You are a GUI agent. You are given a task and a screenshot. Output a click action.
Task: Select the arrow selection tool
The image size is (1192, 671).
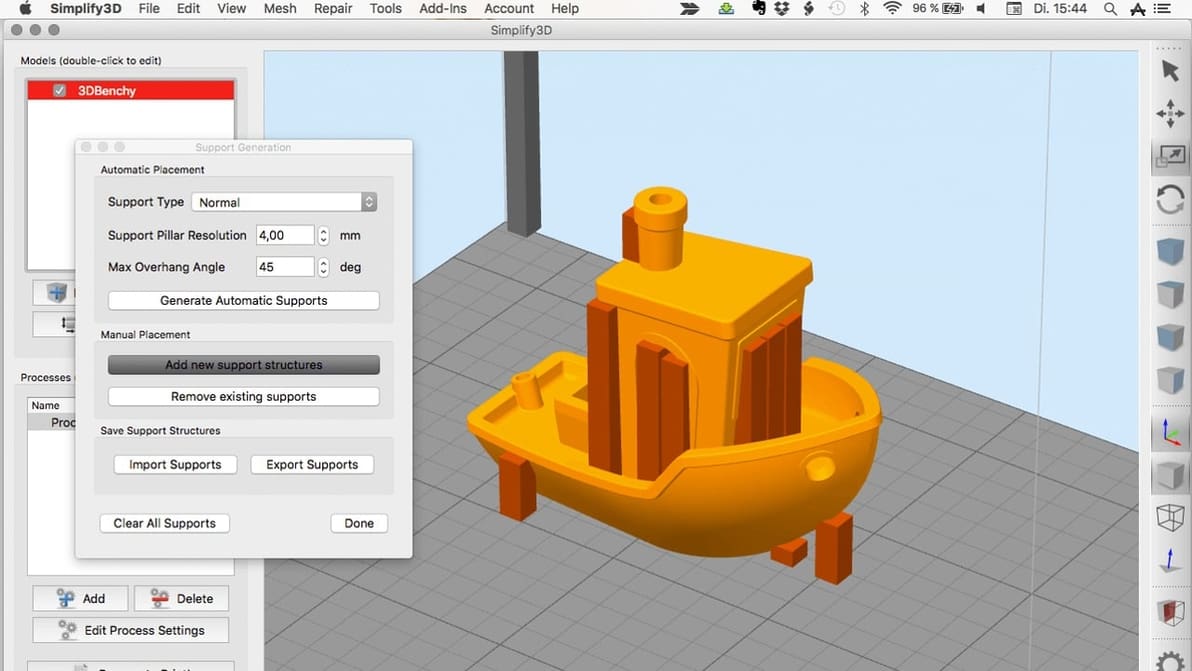(x=1171, y=70)
